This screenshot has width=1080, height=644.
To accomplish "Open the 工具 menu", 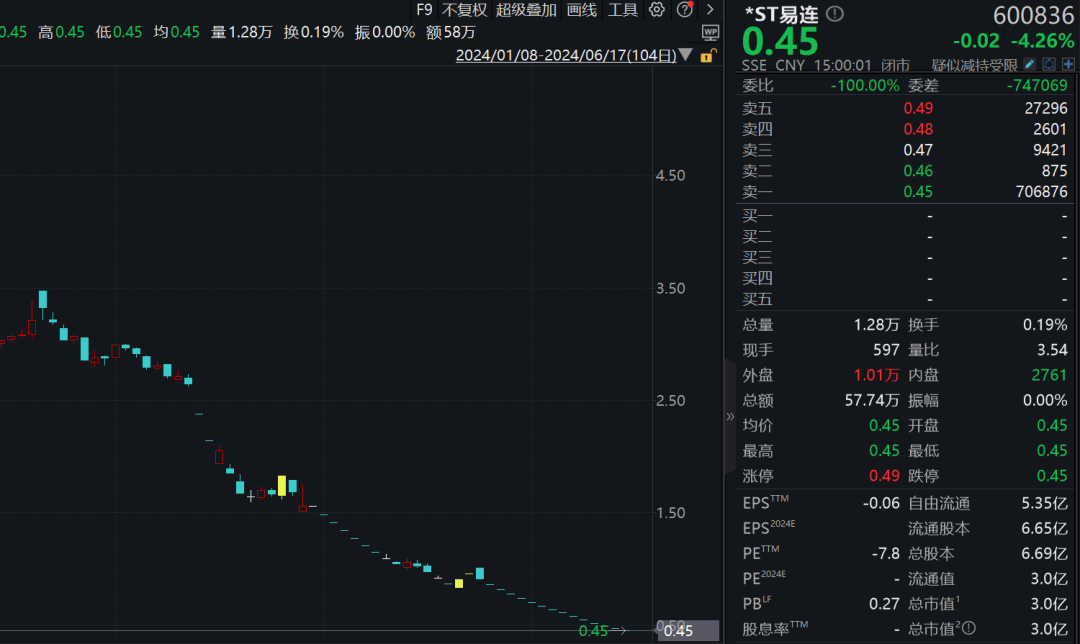I will point(623,10).
